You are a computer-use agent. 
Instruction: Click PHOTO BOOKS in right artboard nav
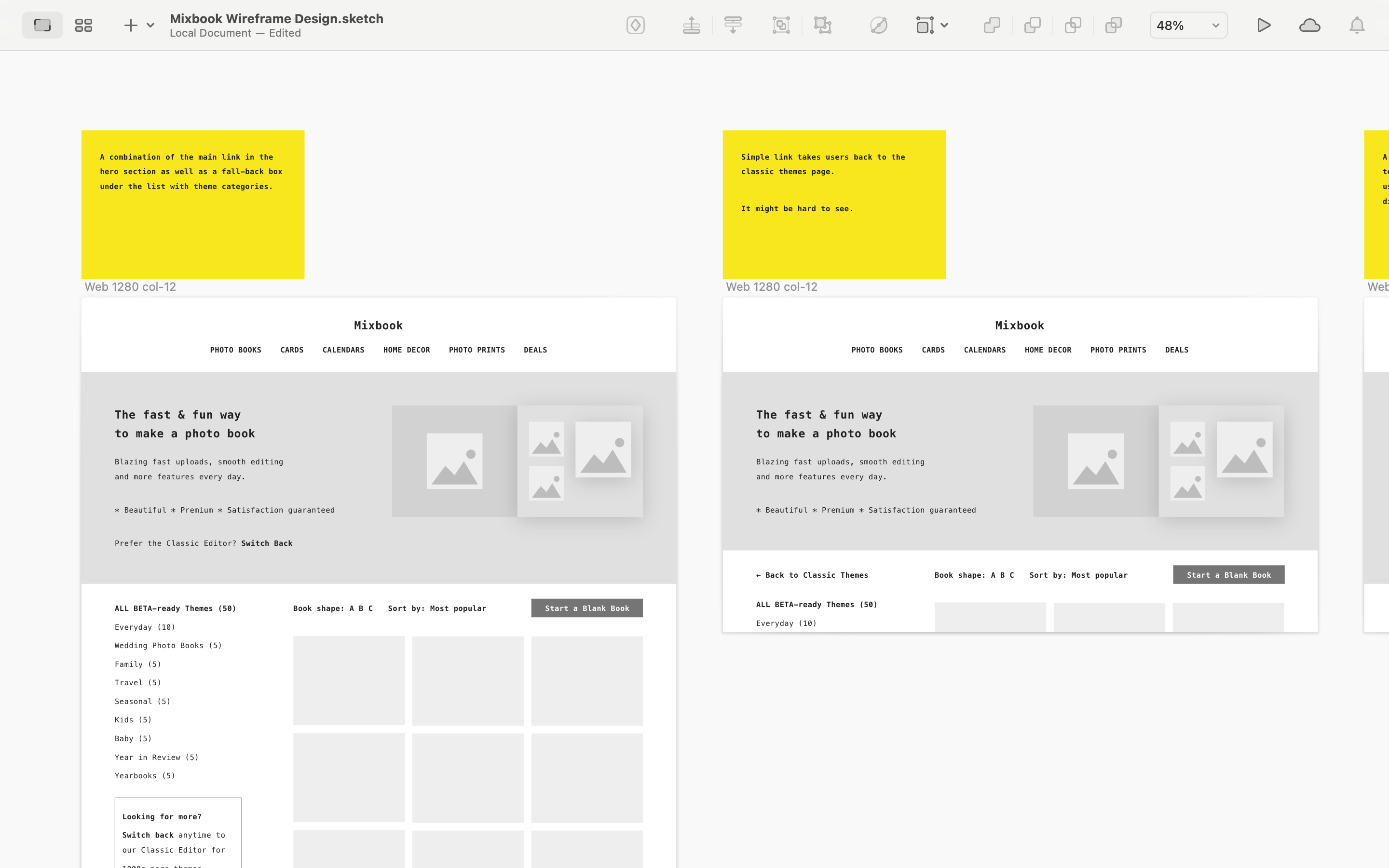877,350
